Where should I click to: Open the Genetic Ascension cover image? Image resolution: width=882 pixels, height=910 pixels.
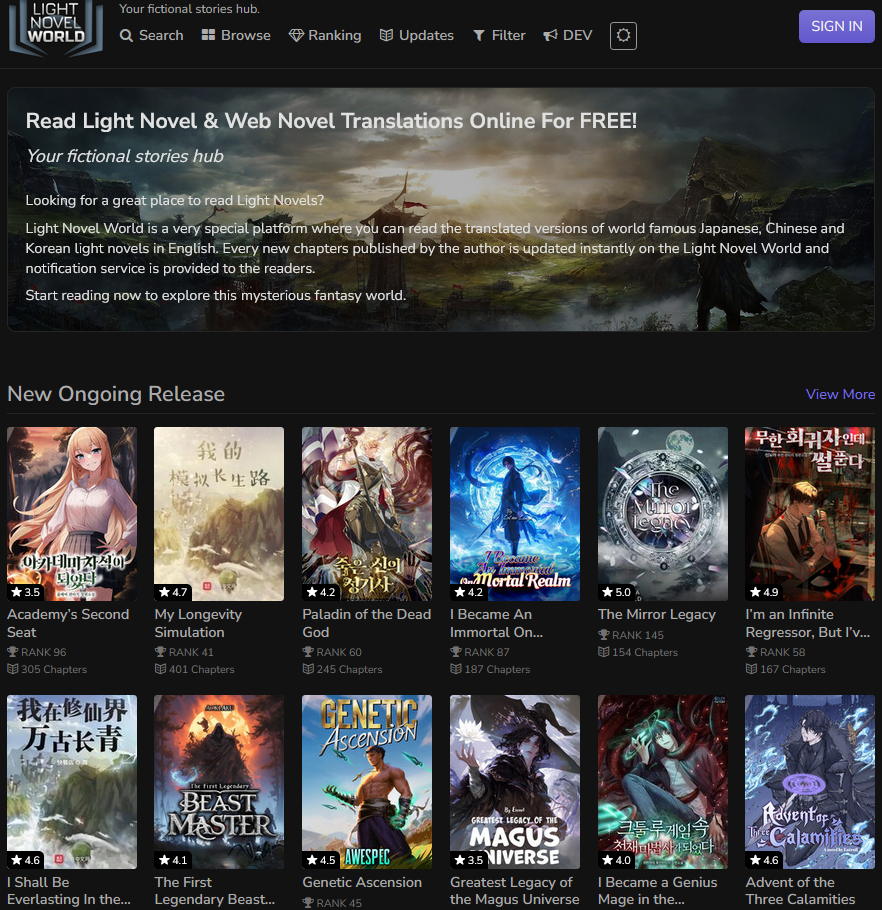point(366,781)
